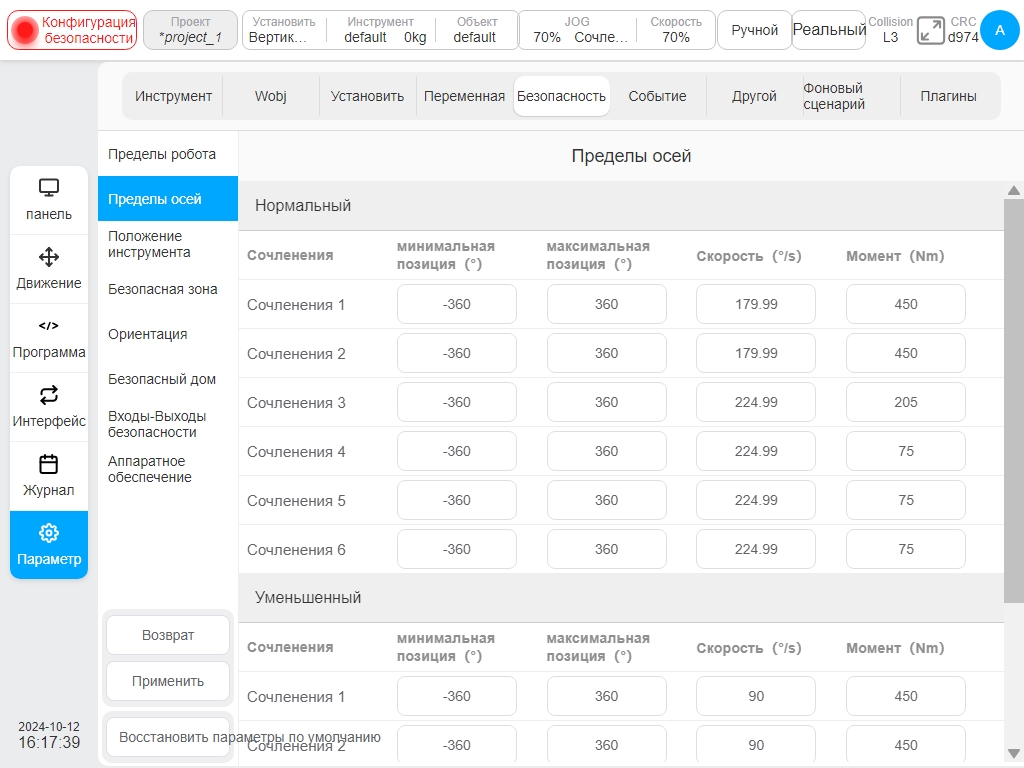
Task: Click normal Сочленения 4 torque field 75
Action: (906, 451)
